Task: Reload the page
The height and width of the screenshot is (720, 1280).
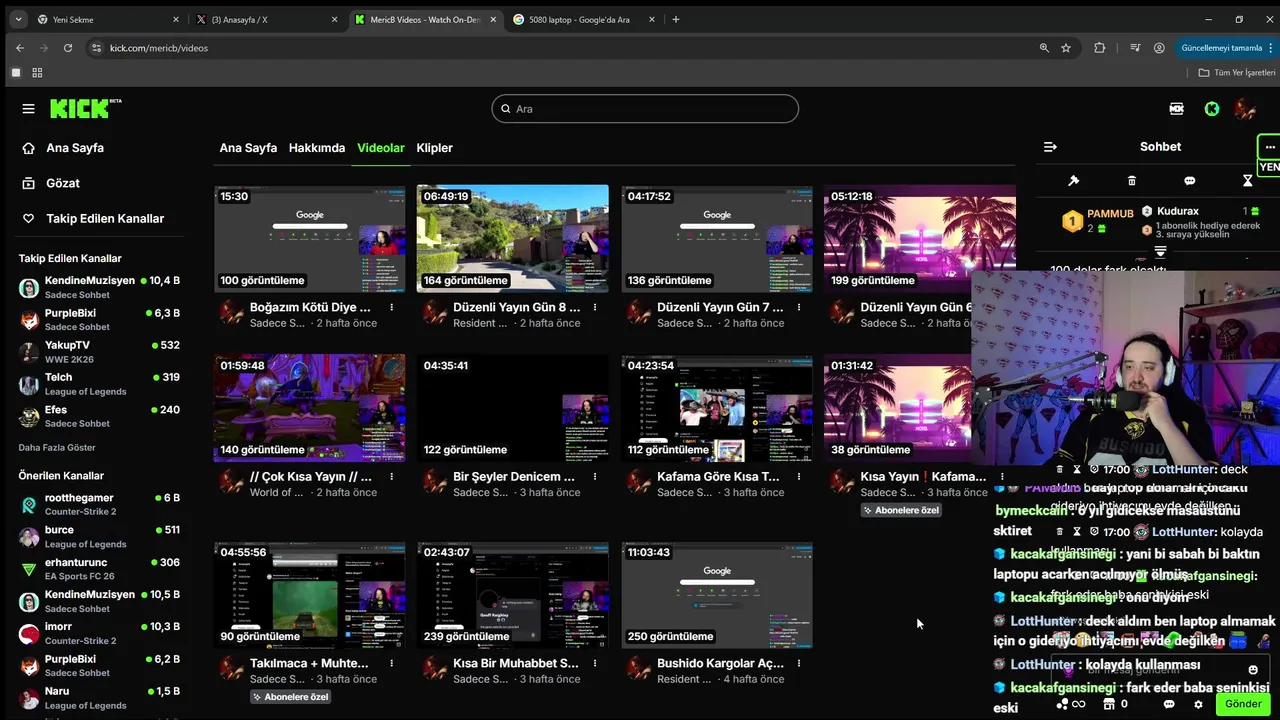Action: (x=68, y=48)
